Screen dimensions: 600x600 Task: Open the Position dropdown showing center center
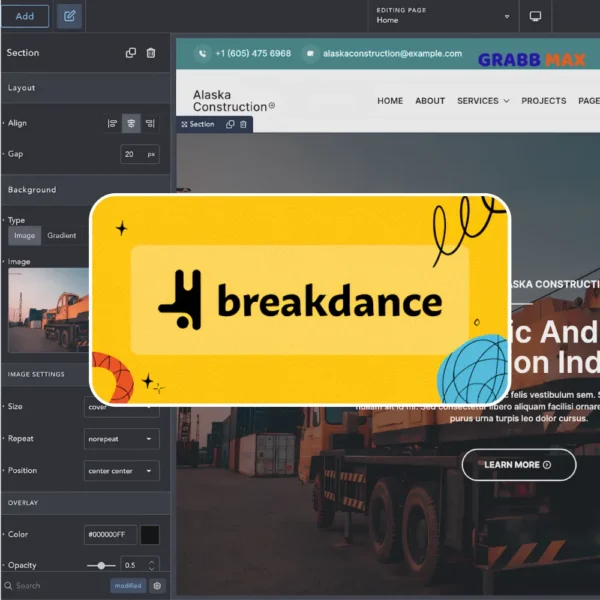click(122, 471)
